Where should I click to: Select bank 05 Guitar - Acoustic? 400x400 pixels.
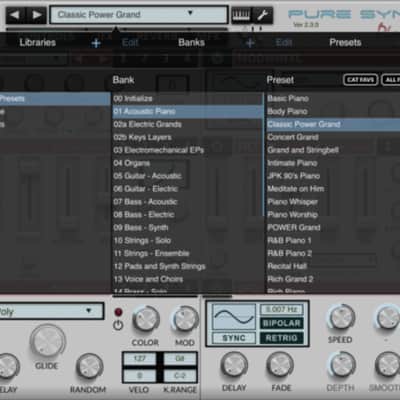coord(188,176)
